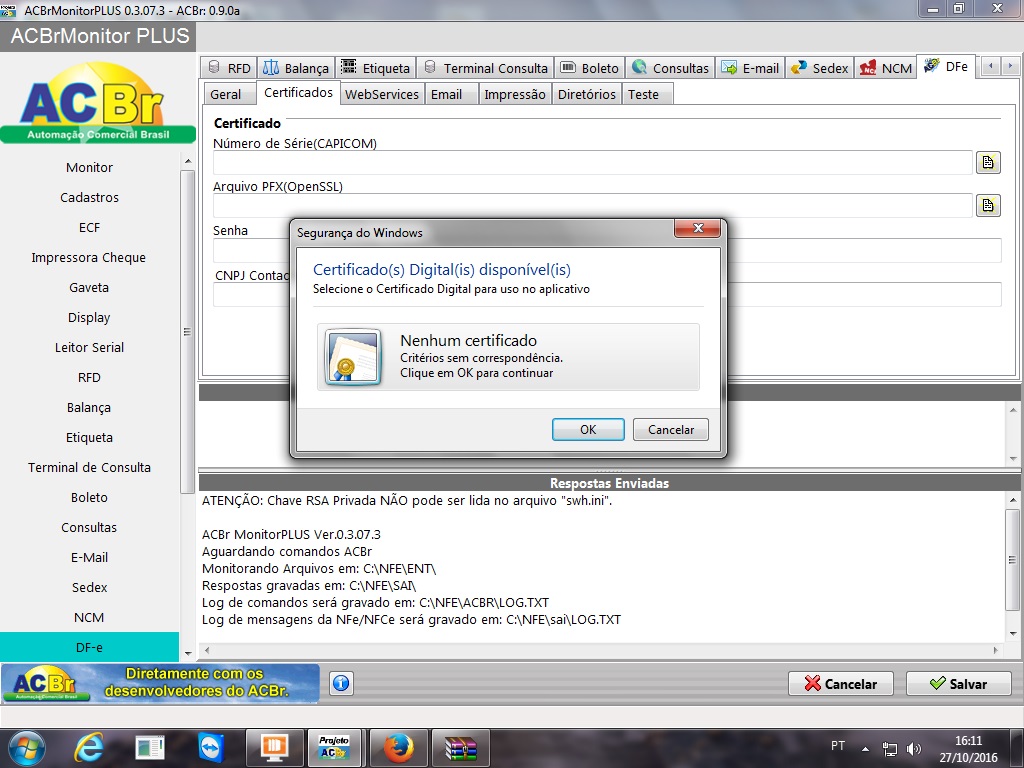Screen dimensions: 1024x768
Task: Click Número de Série input field
Action: click(593, 163)
